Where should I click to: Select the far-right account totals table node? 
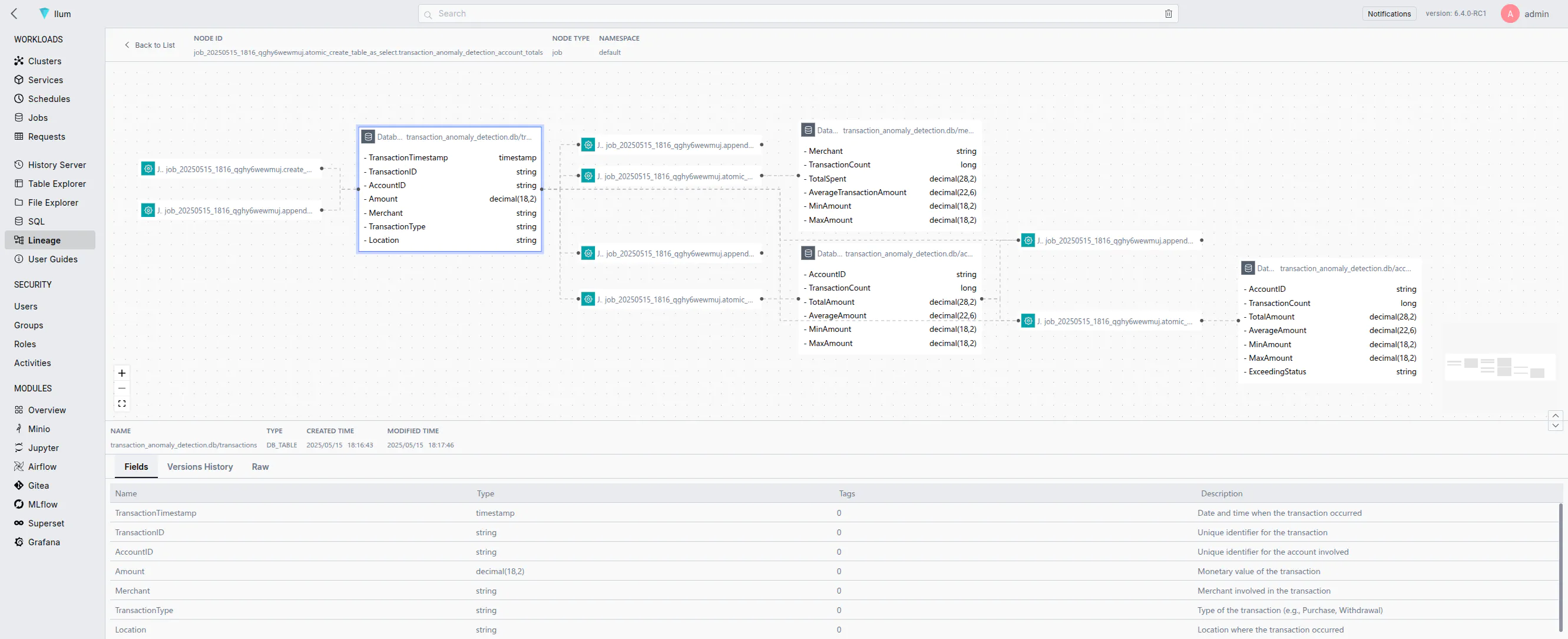pos(1329,321)
